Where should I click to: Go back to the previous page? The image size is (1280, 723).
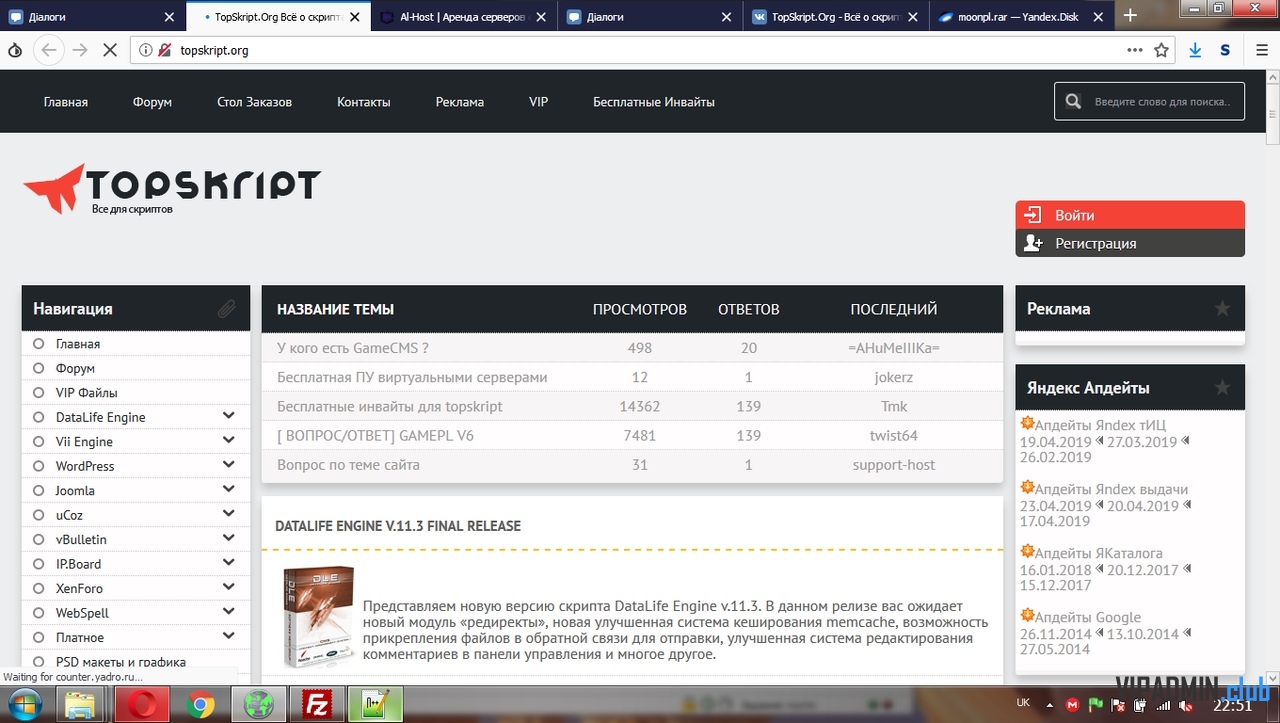pyautogui.click(x=48, y=50)
